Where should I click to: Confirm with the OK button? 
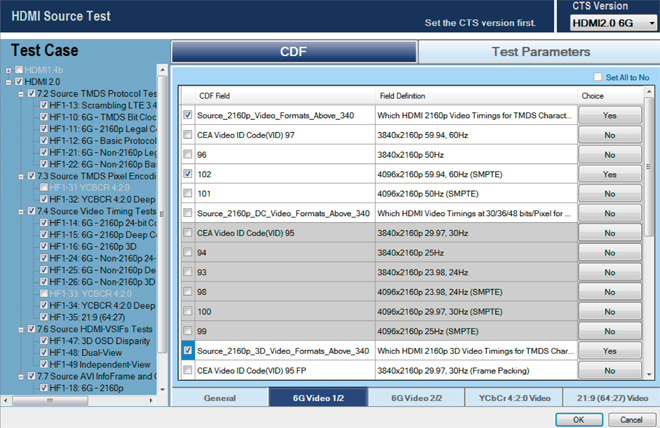[579, 420]
